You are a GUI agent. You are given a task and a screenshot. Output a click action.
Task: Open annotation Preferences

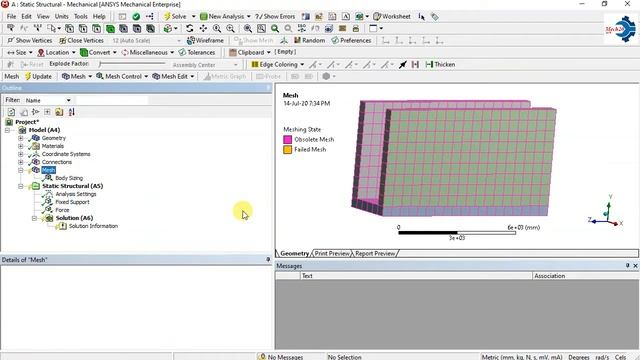[351, 40]
